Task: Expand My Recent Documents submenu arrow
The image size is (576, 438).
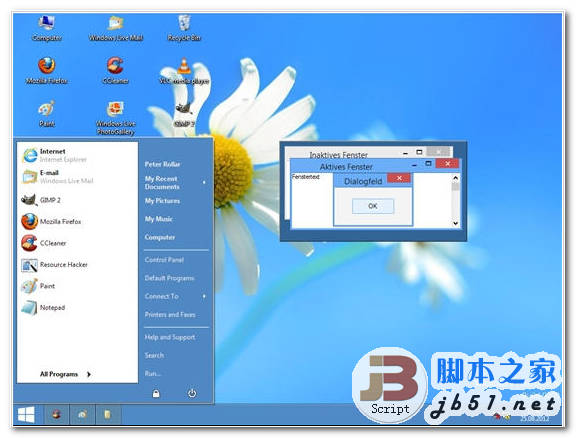Action: click(x=204, y=182)
